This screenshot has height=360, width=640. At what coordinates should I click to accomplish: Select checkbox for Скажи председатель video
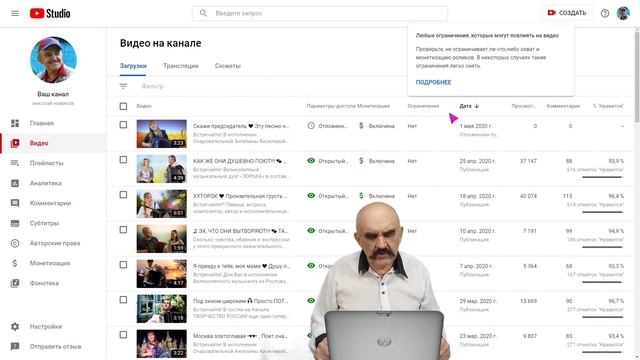pyautogui.click(x=123, y=124)
